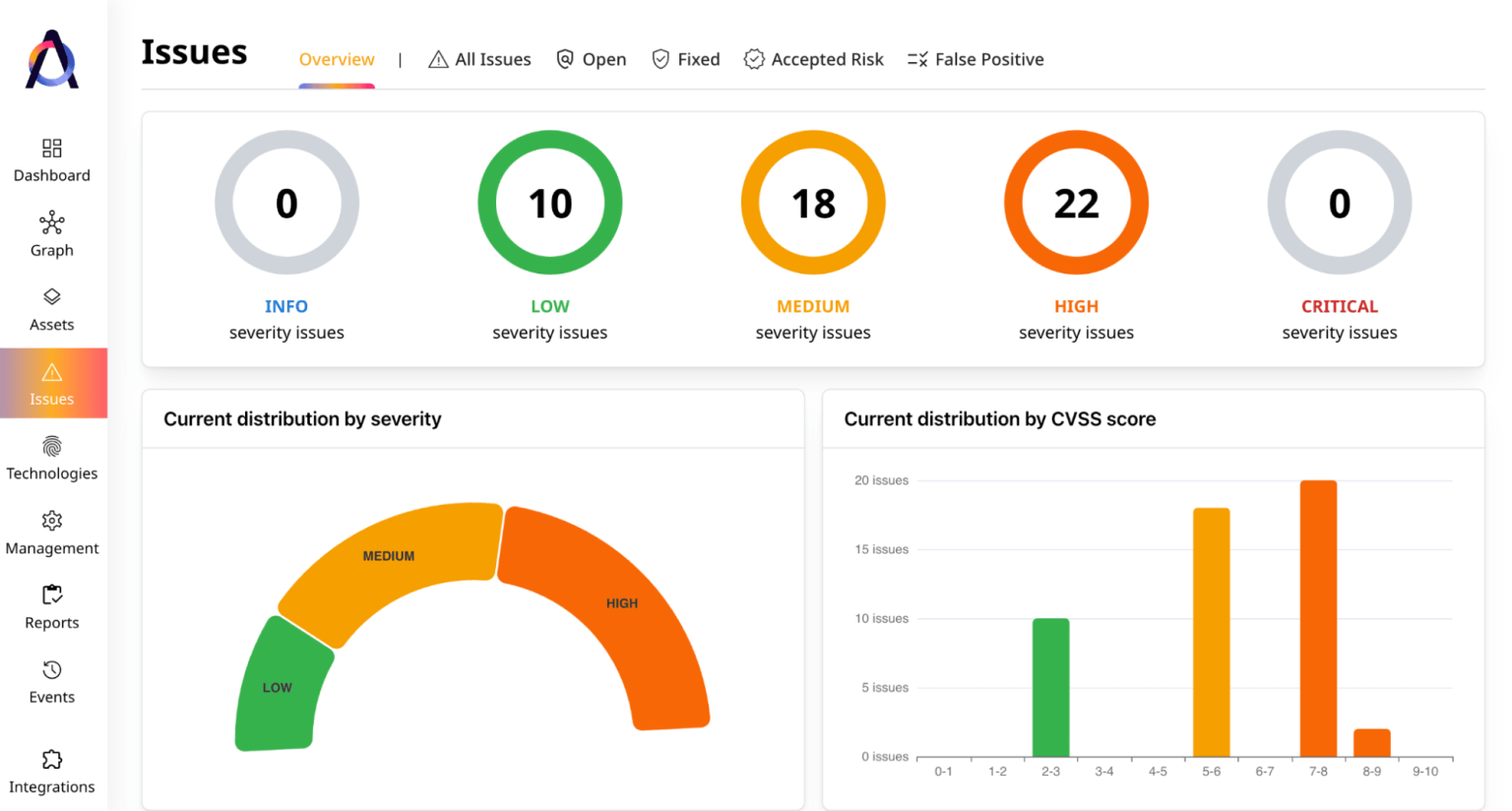Open the Events history icon
Screen dimensions: 1512x811
(52, 670)
